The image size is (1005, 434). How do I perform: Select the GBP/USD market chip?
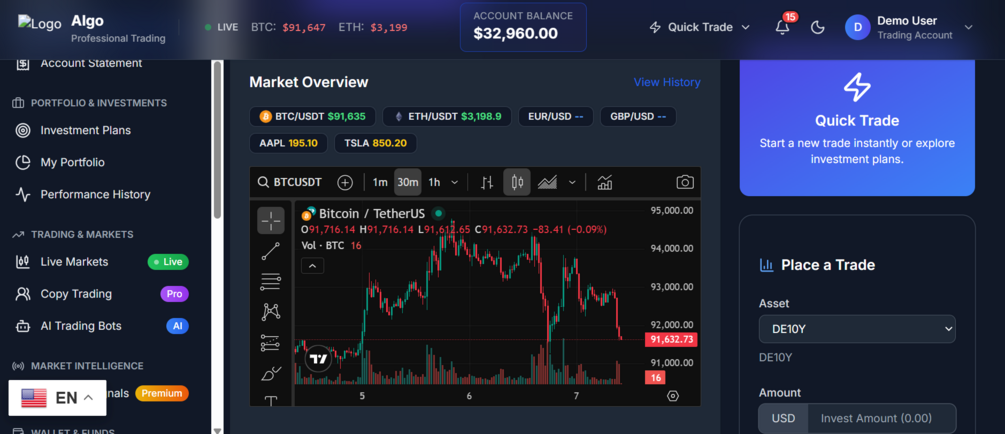coord(638,117)
